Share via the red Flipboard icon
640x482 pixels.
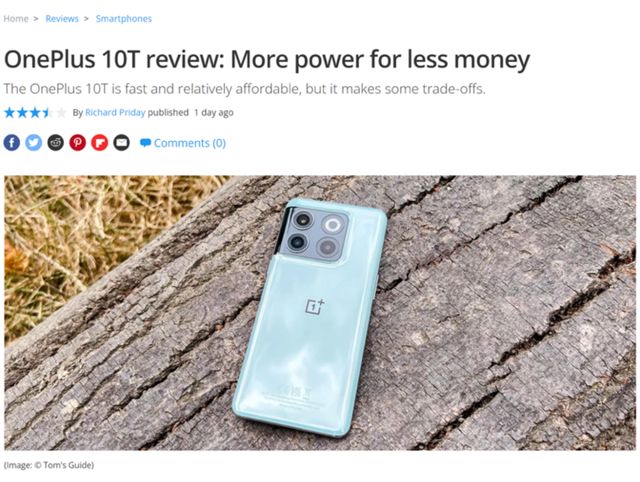click(100, 143)
